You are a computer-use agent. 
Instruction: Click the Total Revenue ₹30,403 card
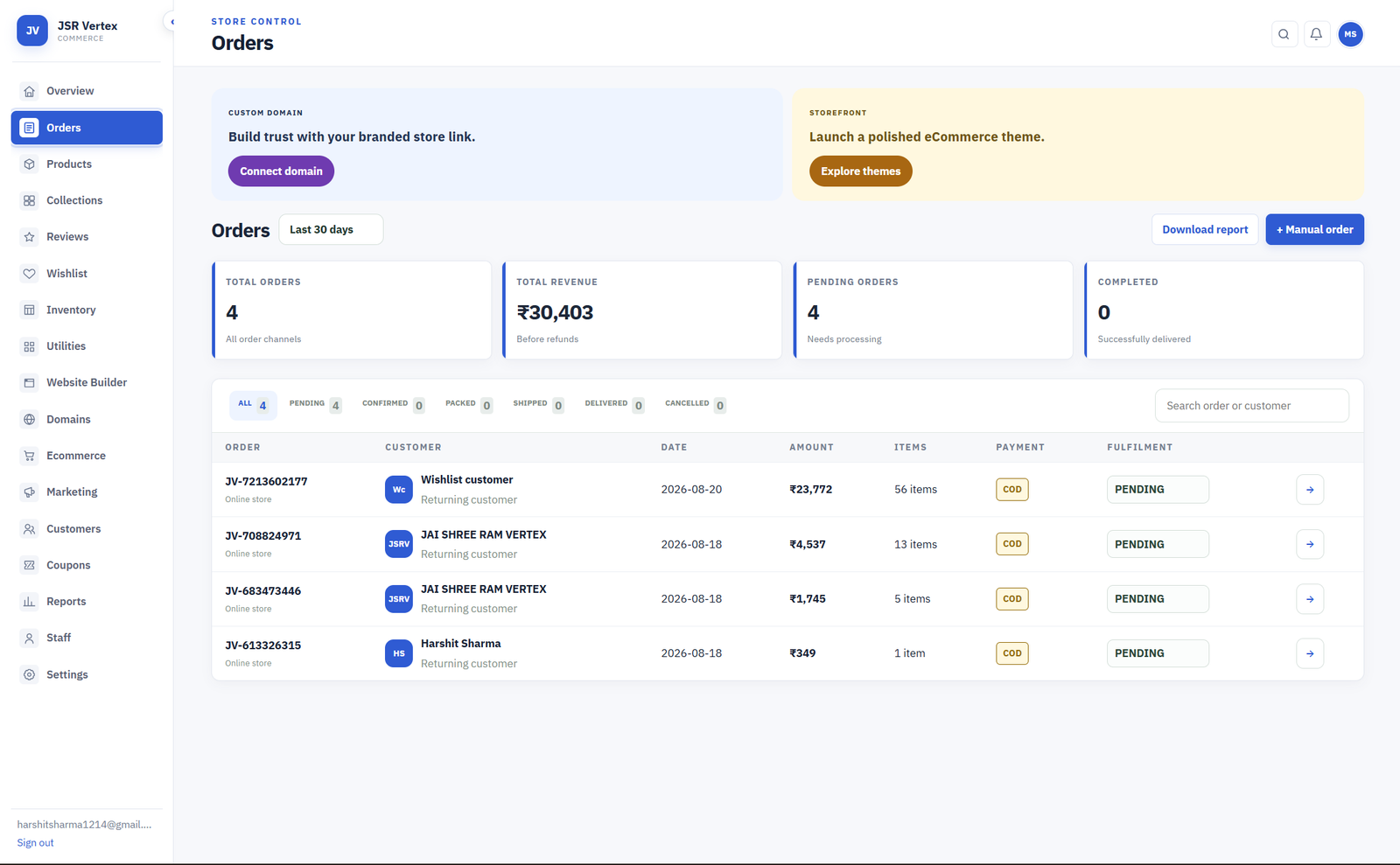click(x=642, y=310)
